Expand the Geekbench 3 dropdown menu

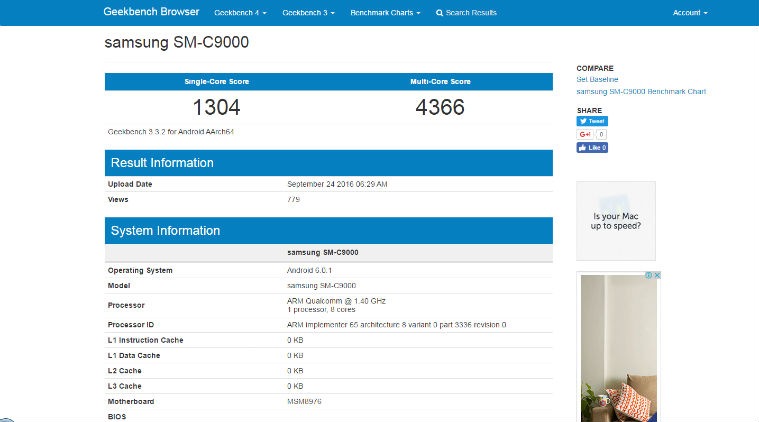[308, 13]
